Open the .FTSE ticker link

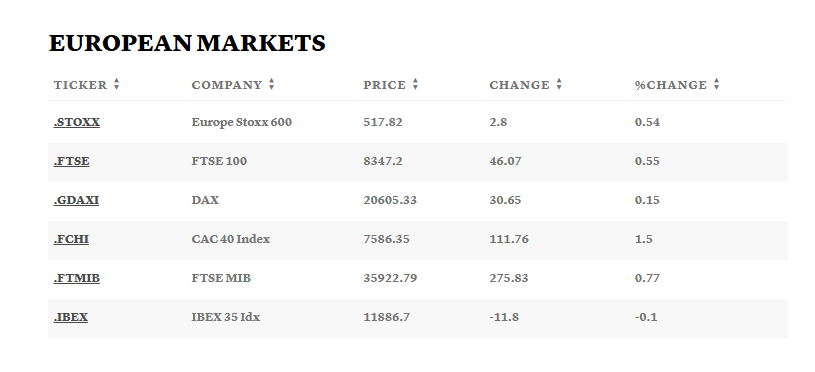point(71,161)
